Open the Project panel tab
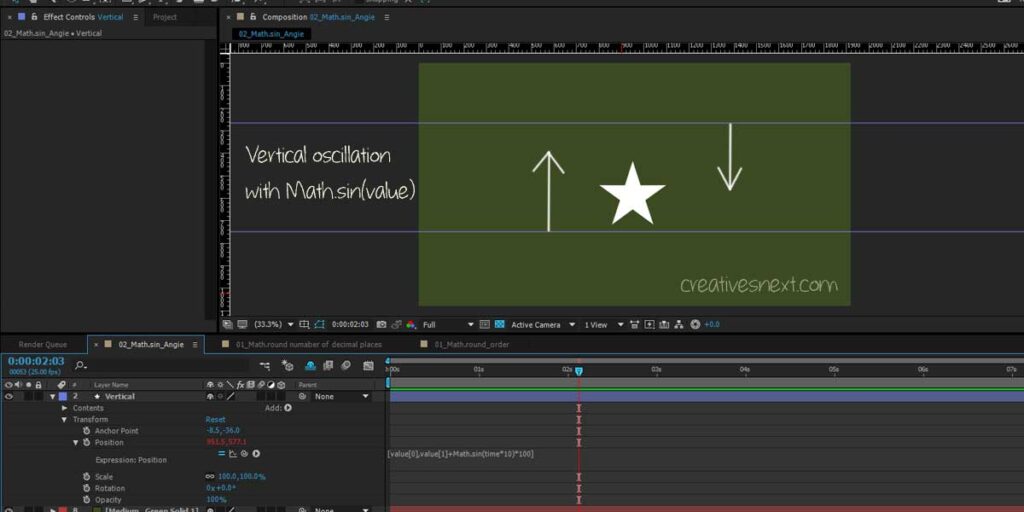Viewport: 1024px width, 512px height. coord(165,17)
